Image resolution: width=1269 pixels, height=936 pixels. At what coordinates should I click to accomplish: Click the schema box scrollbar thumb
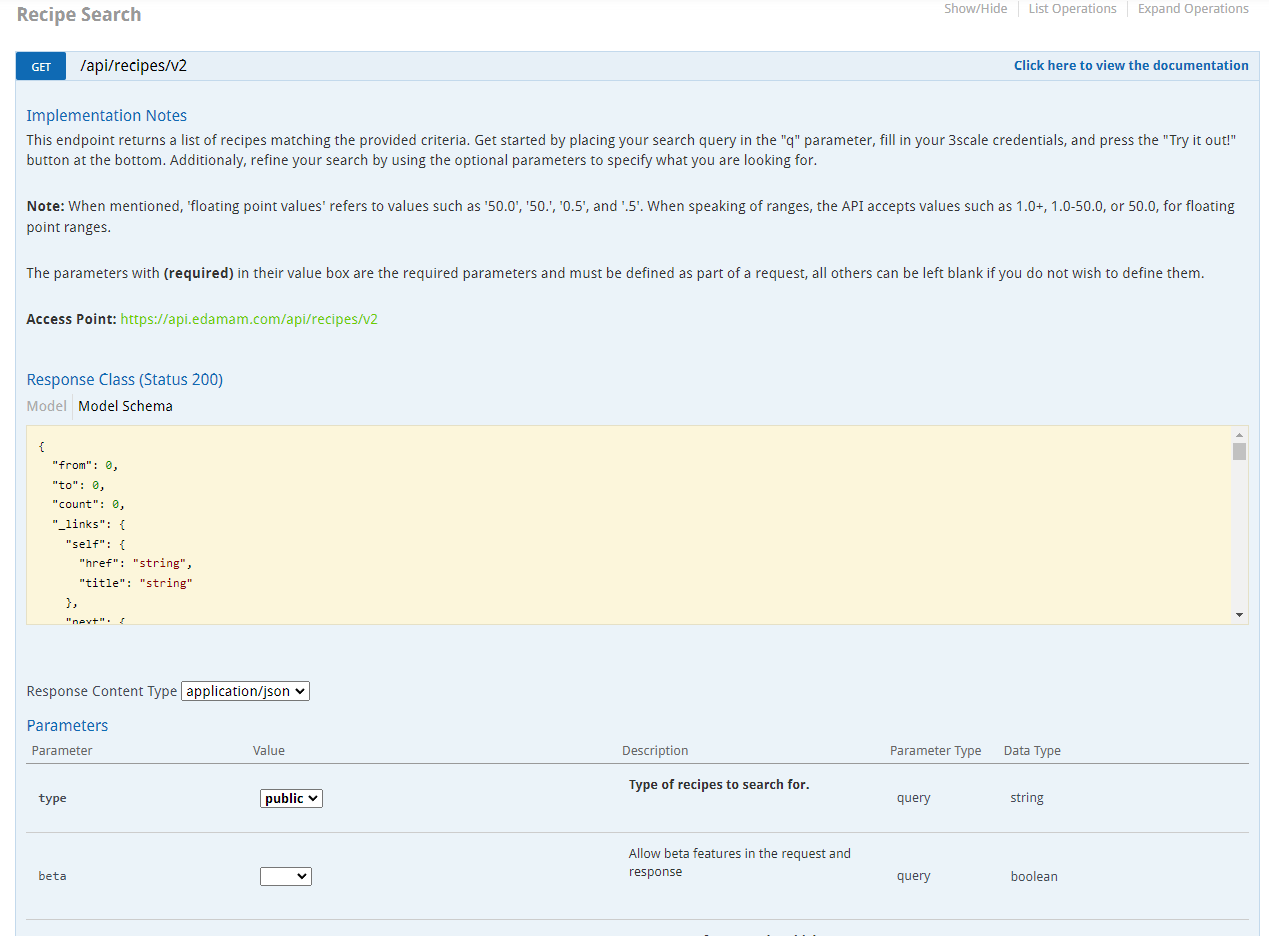1240,451
